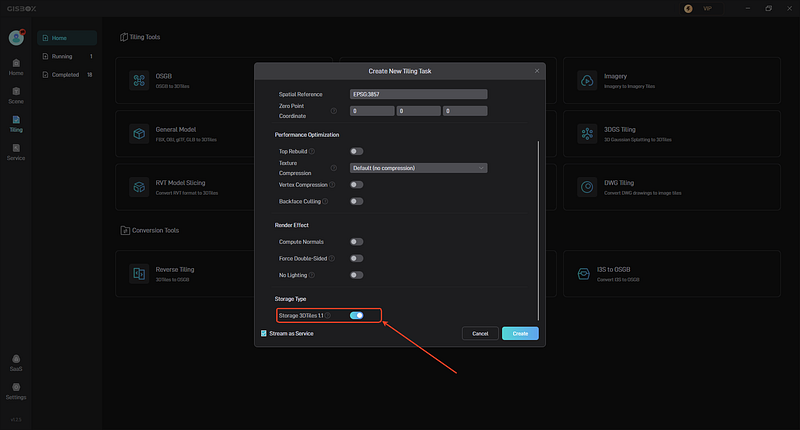Click the Cancel button

pyautogui.click(x=480, y=333)
